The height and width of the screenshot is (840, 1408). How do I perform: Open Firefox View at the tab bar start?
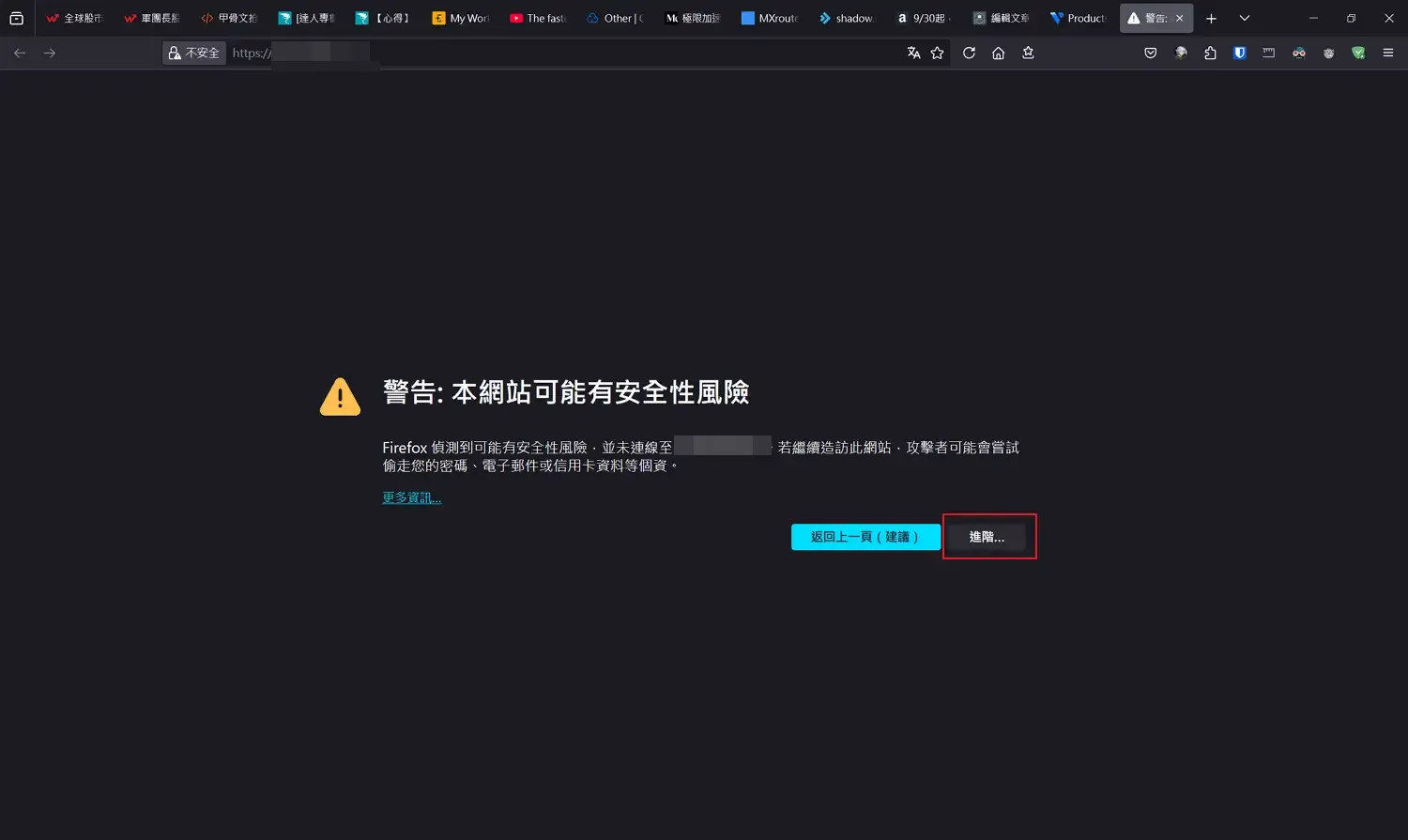16,19
